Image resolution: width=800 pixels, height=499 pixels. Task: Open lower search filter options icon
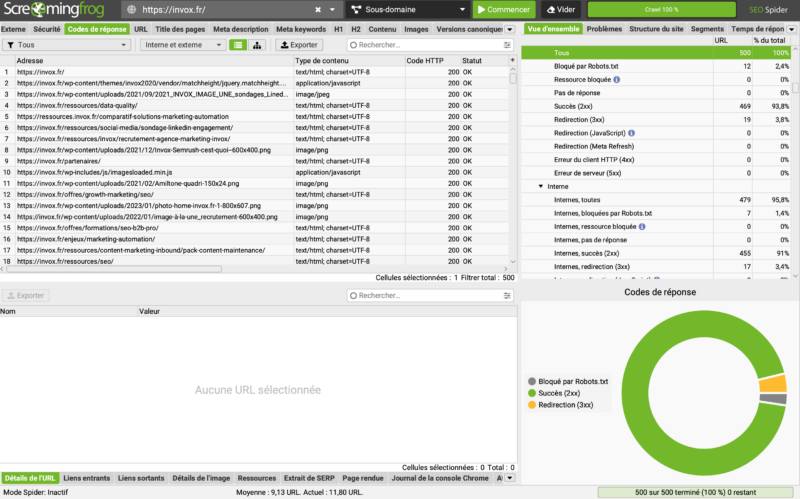tap(507, 295)
